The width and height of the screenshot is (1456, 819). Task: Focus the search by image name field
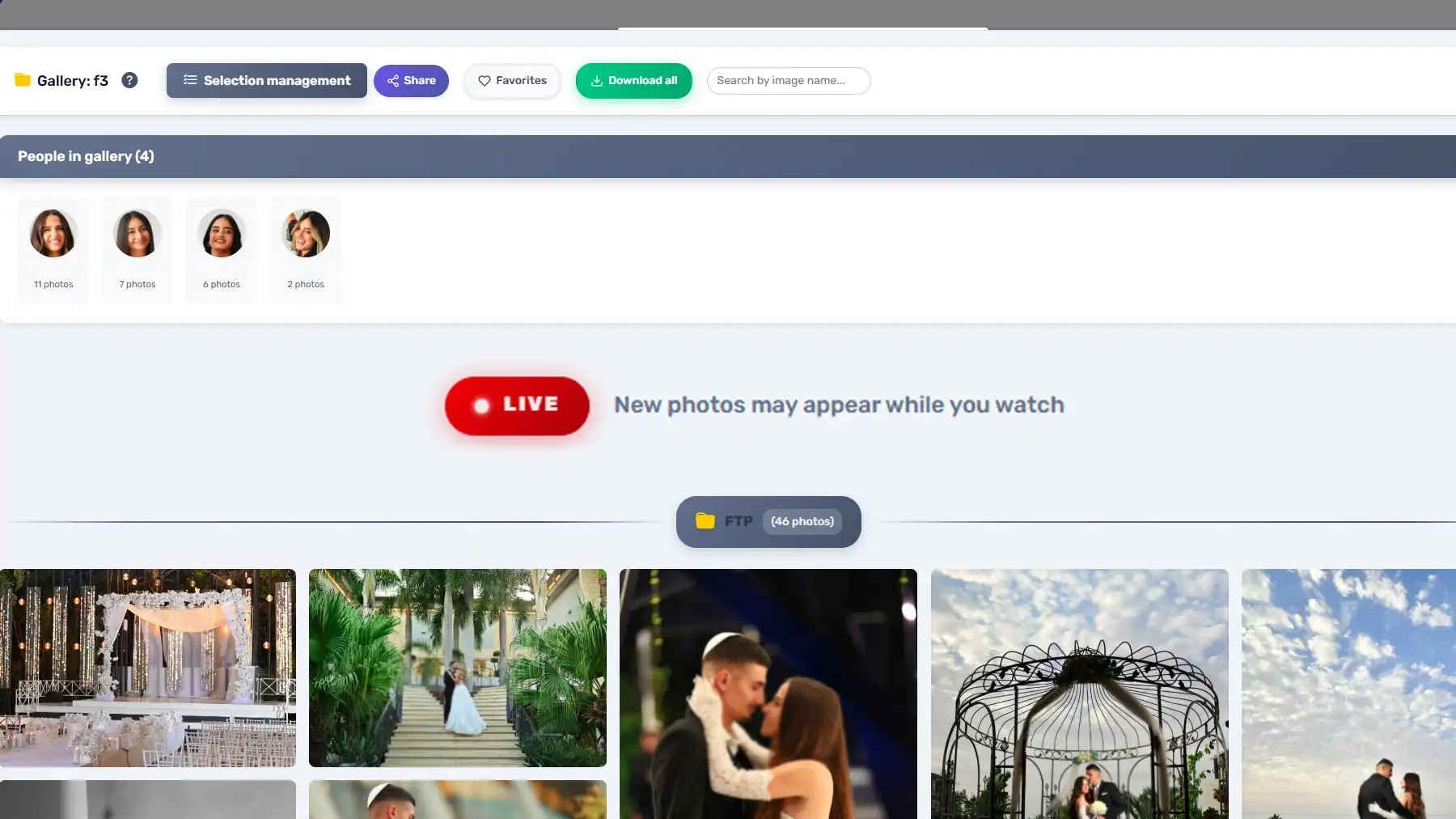point(789,80)
